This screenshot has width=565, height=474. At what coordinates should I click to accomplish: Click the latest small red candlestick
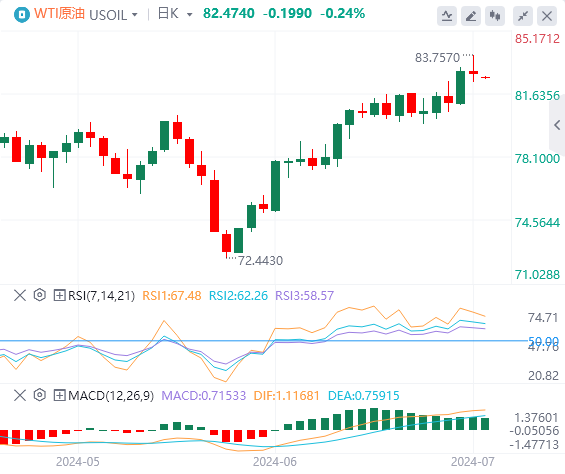485,77
